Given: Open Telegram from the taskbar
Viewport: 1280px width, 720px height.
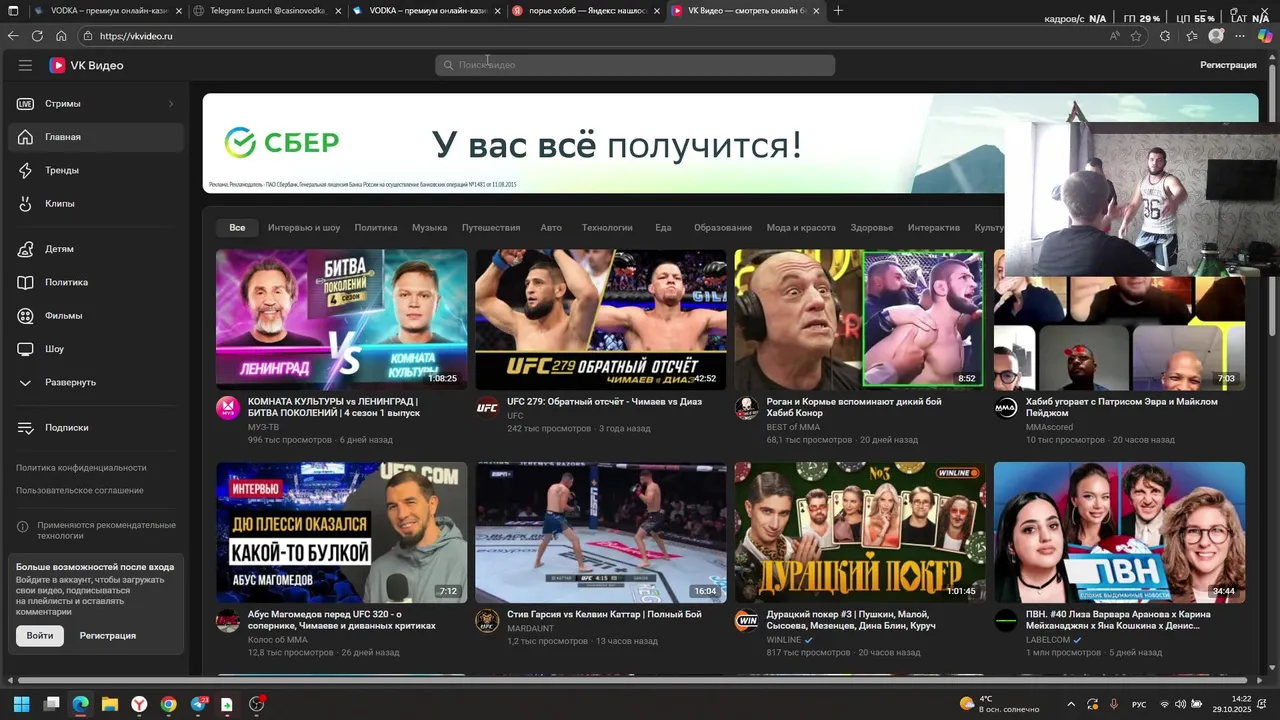Looking at the screenshot, I should 198,704.
